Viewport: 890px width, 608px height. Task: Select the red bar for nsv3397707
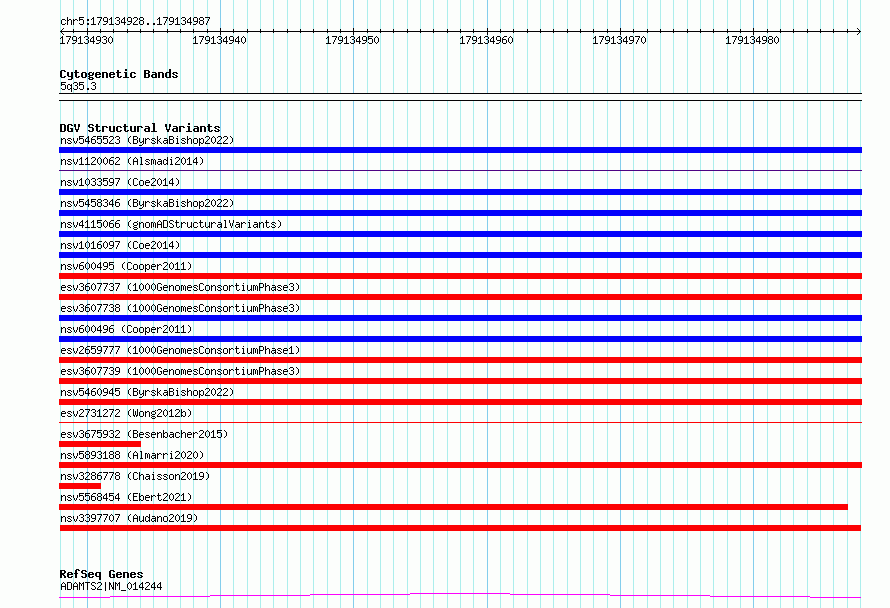pyautogui.click(x=460, y=528)
